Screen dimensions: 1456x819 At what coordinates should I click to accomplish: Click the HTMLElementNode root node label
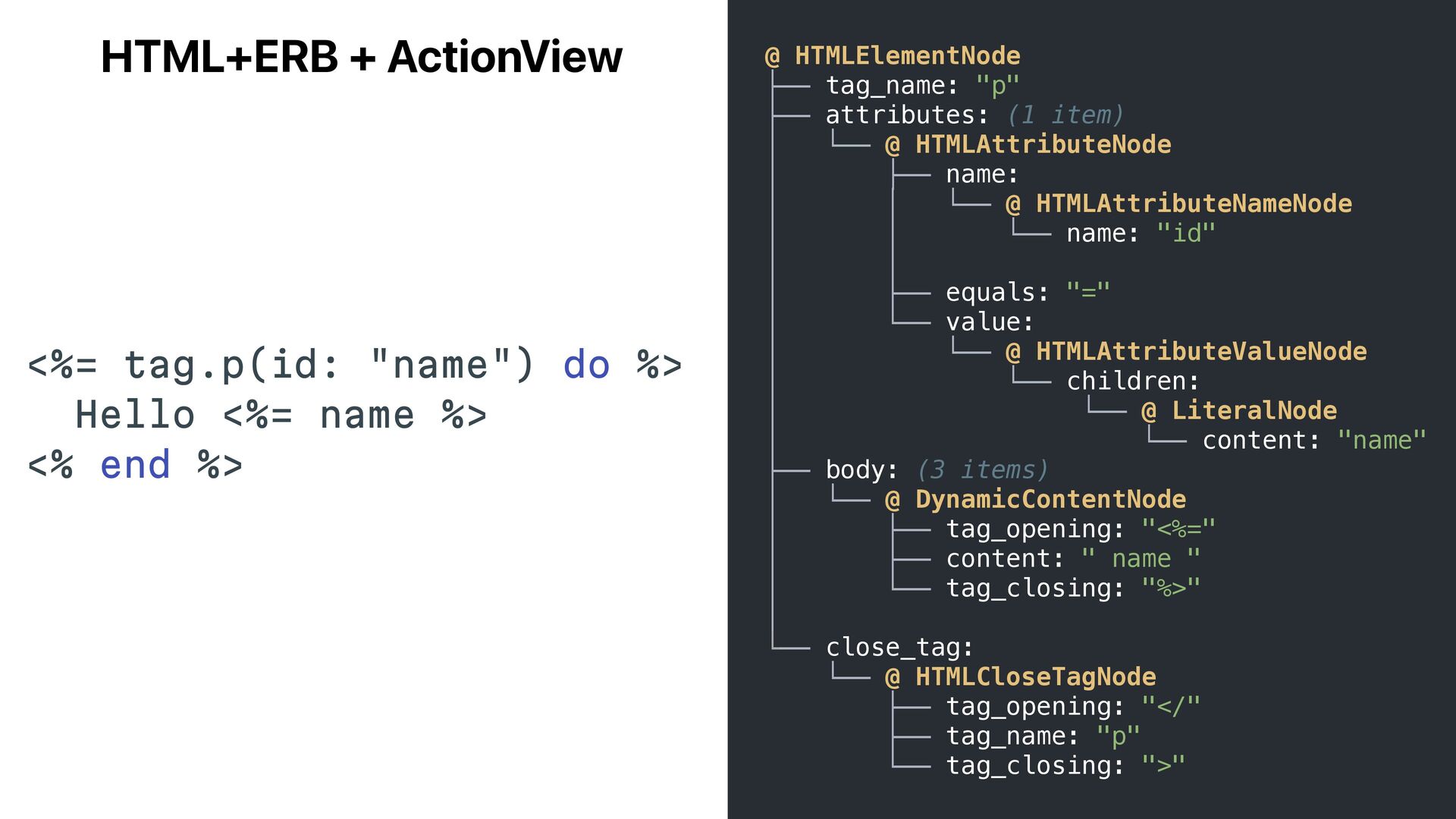(906, 56)
